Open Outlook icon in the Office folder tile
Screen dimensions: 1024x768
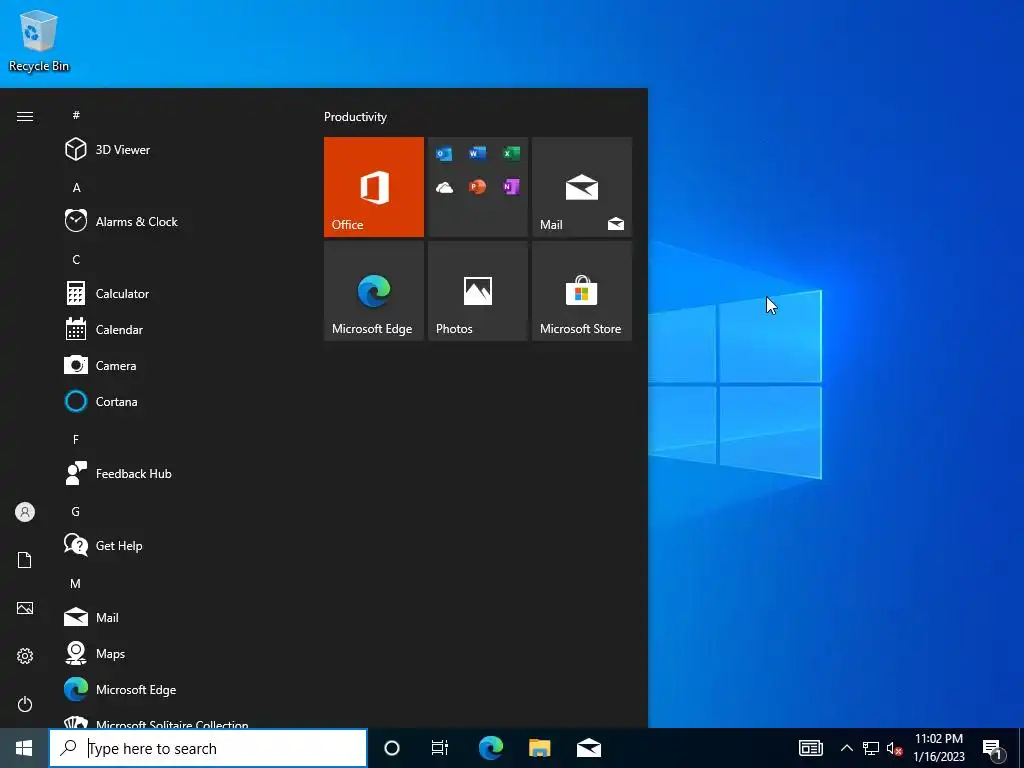point(444,153)
